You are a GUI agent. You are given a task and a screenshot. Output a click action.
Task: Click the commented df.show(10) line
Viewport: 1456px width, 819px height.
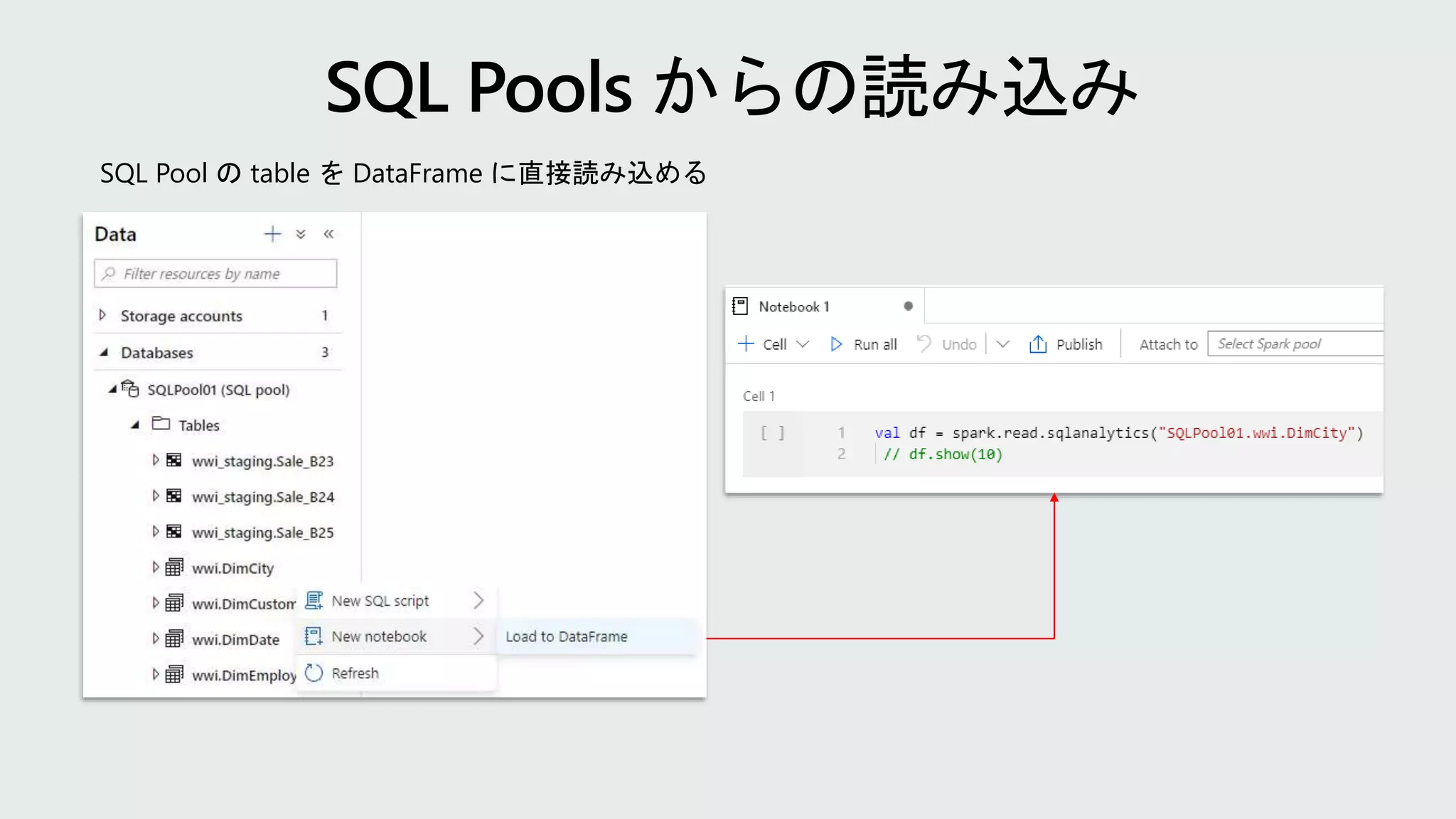click(943, 454)
